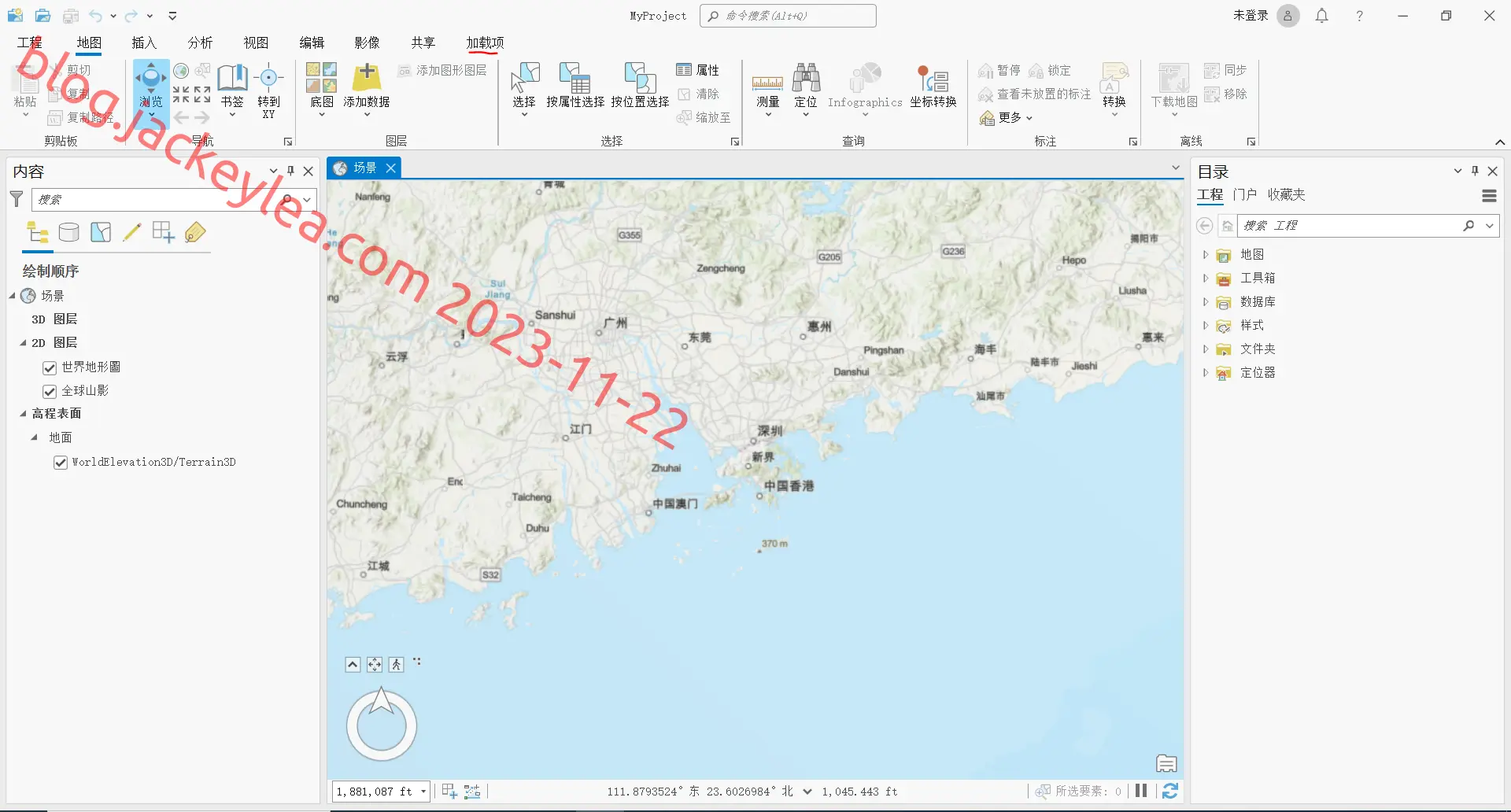Screen dimensions: 1511x812
Task: Open the 影像 ribbon tab
Action: pos(368,42)
